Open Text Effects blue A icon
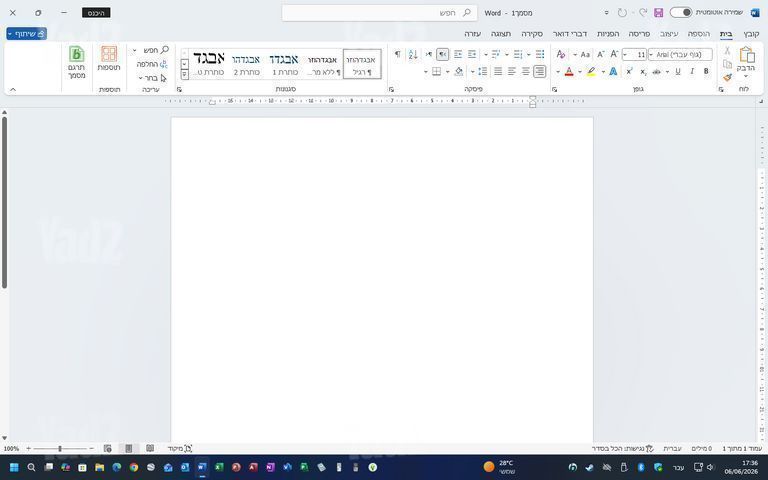The height and width of the screenshot is (480, 768). pyautogui.click(x=613, y=72)
